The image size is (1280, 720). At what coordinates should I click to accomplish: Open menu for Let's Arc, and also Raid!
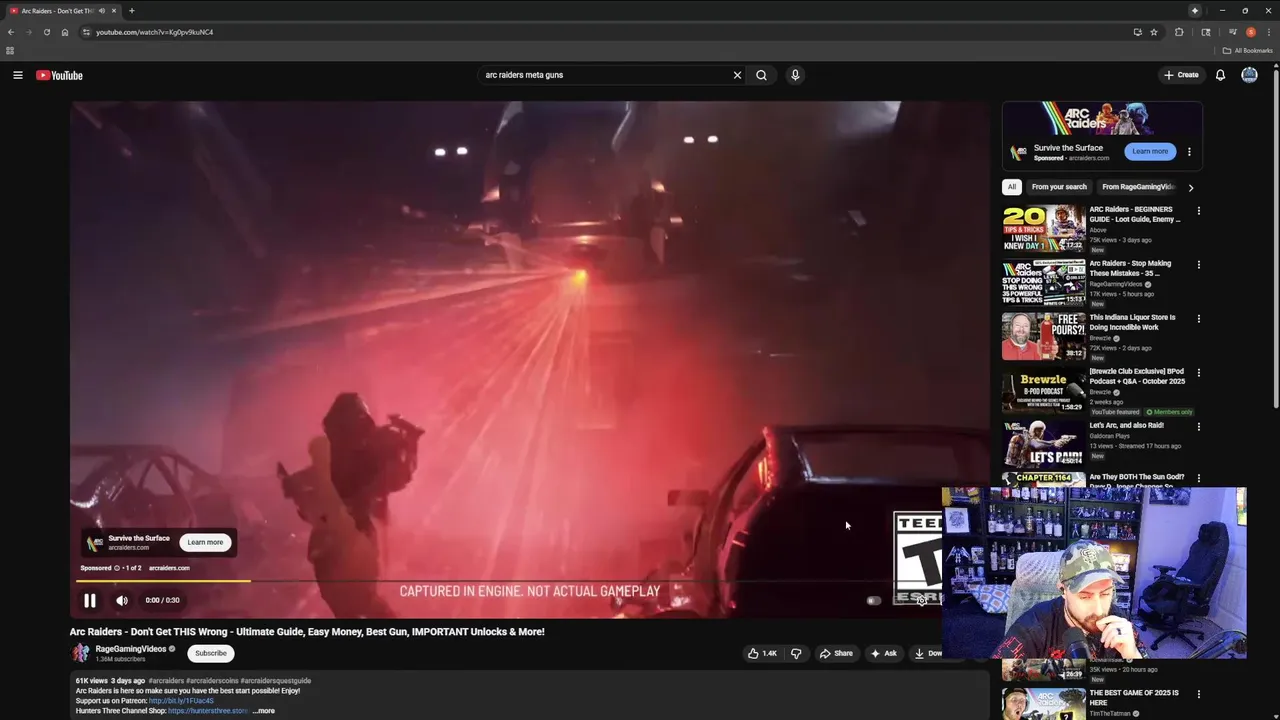coord(1198,427)
